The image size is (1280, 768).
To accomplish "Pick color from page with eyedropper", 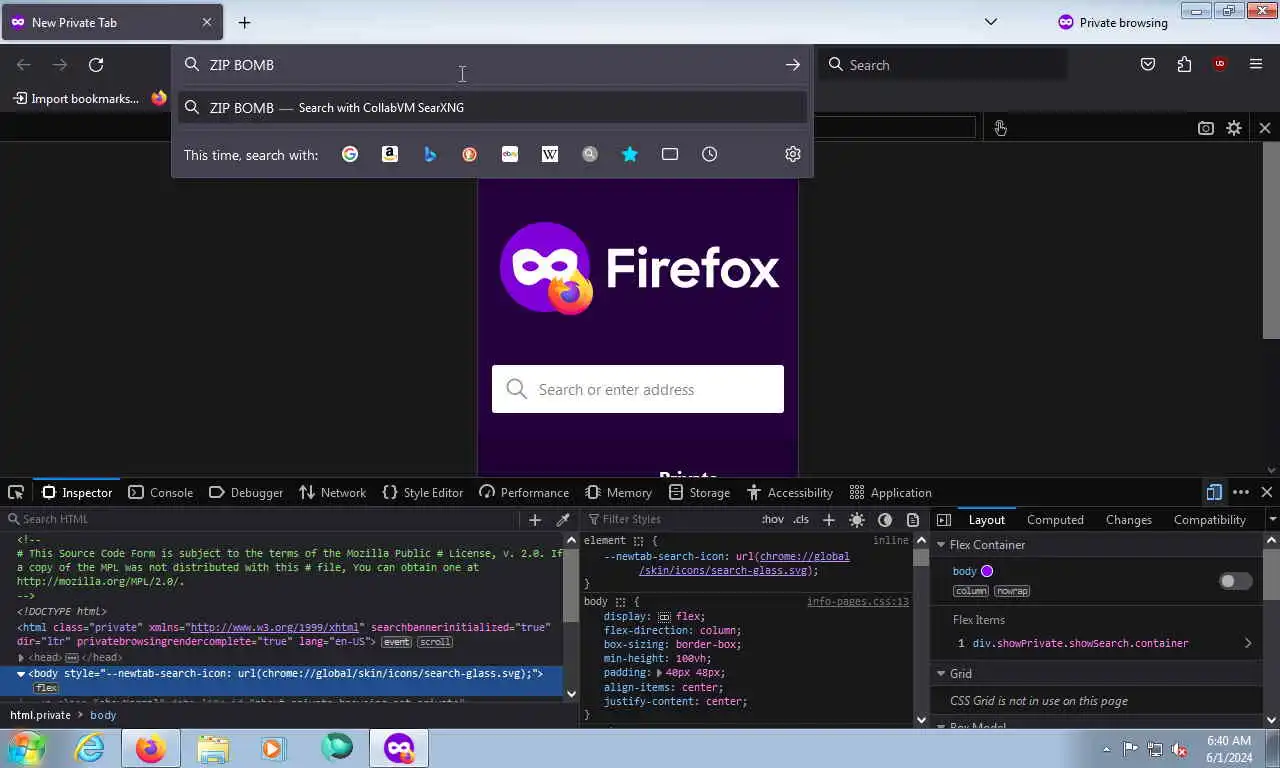I will [x=563, y=520].
